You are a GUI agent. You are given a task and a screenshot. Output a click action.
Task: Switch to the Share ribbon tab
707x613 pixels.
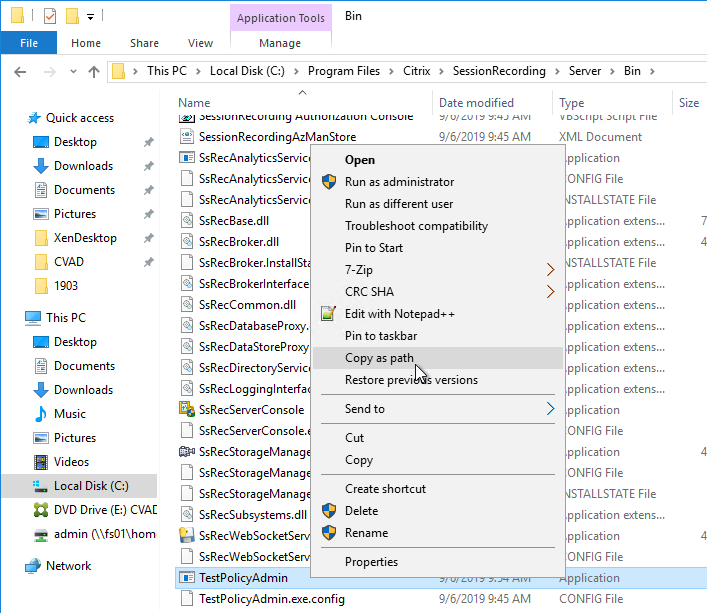144,43
